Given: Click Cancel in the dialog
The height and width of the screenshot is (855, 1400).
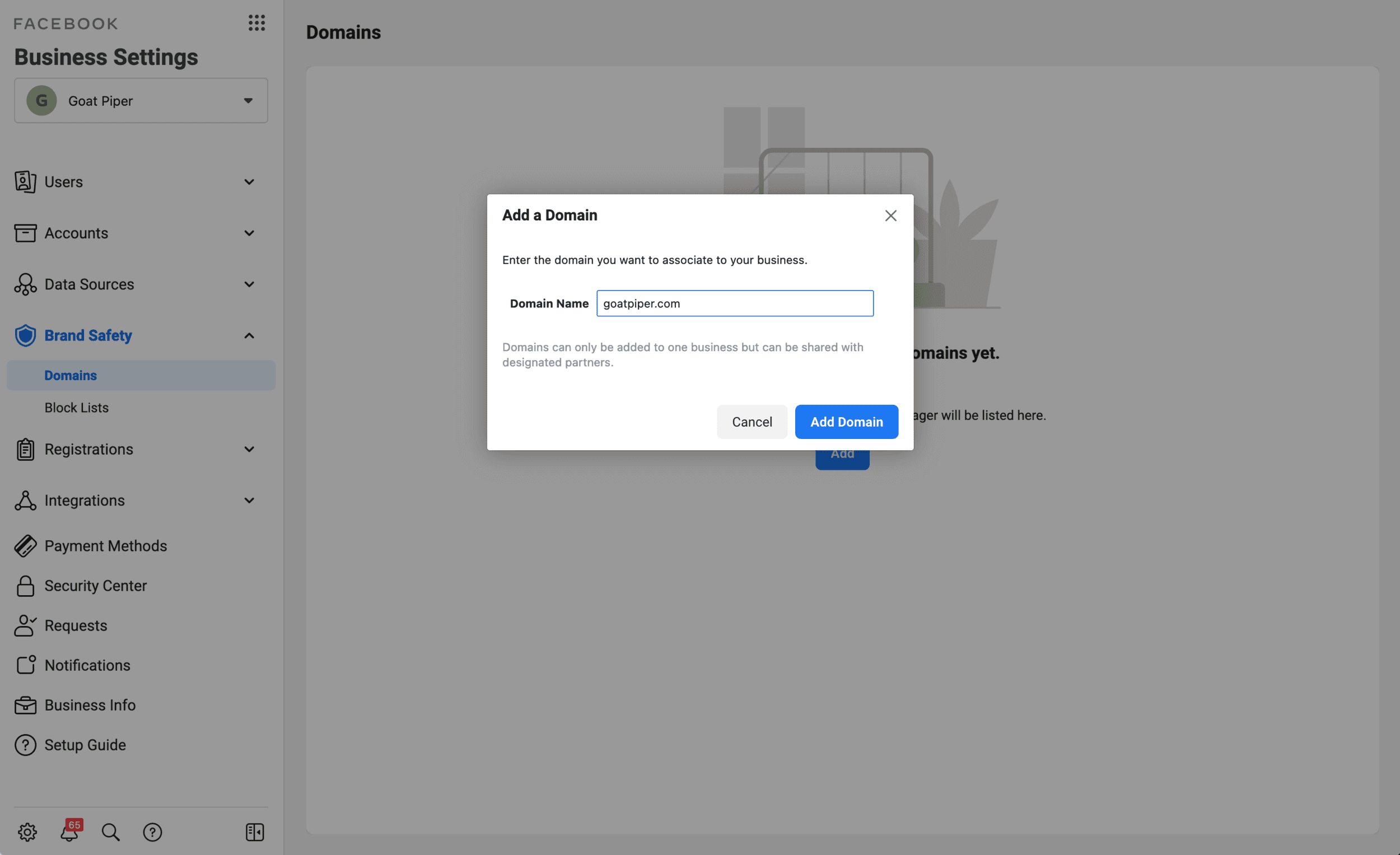Looking at the screenshot, I should point(751,422).
